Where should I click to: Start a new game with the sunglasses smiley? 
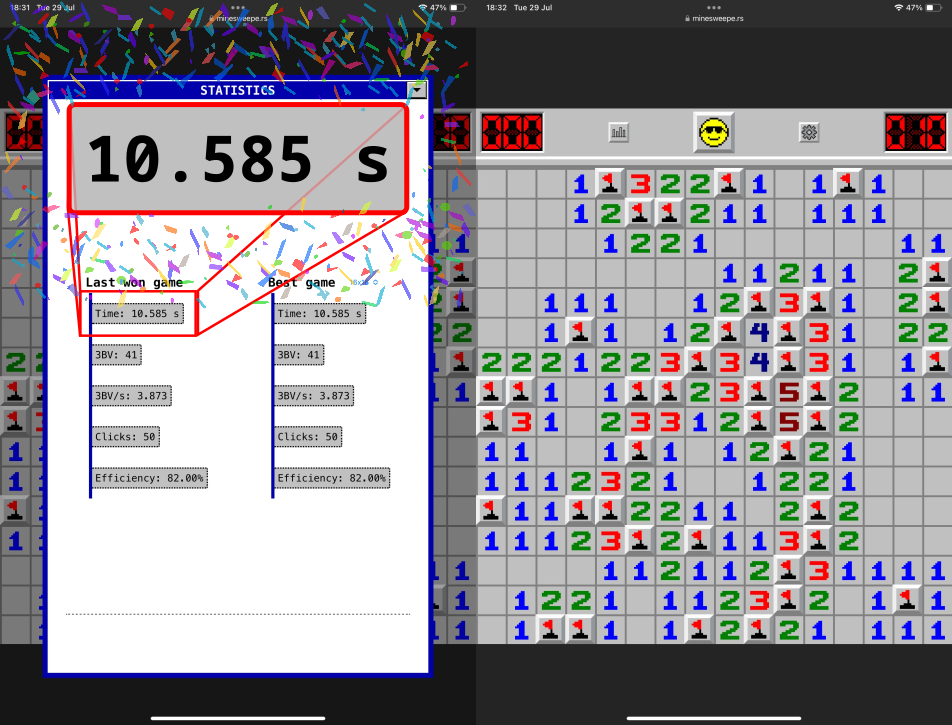pyautogui.click(x=714, y=131)
